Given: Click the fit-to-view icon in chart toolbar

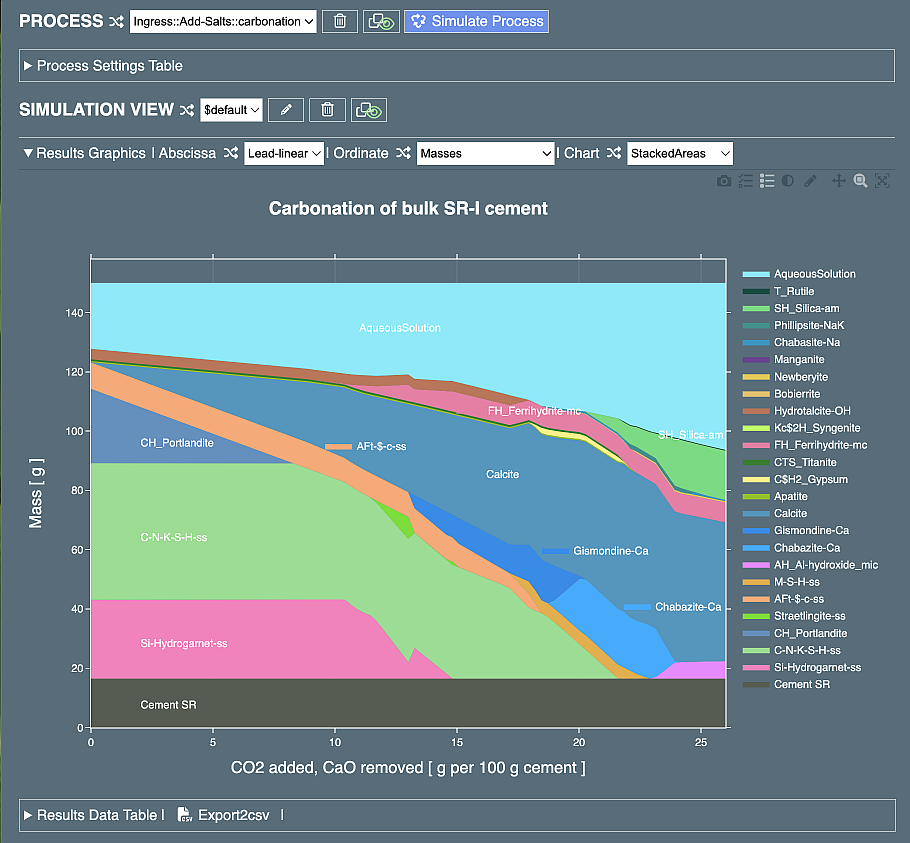Looking at the screenshot, I should (x=882, y=180).
